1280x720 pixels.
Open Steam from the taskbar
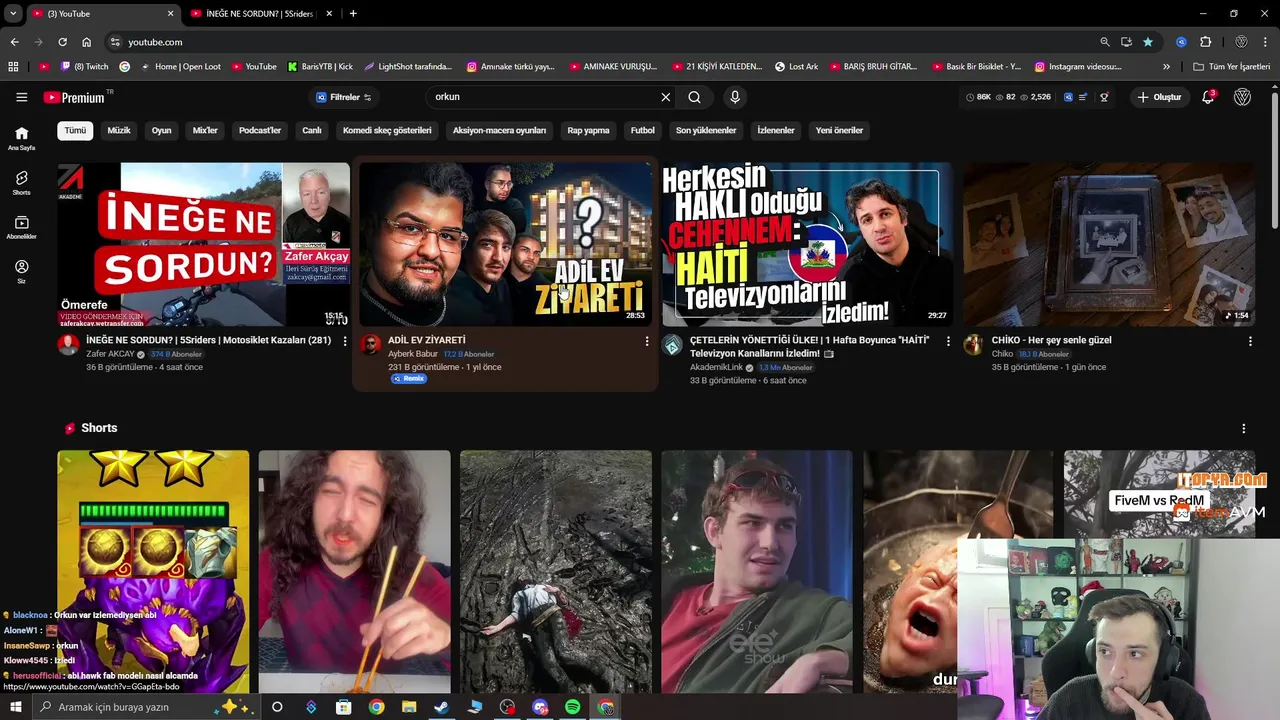pyautogui.click(x=441, y=707)
